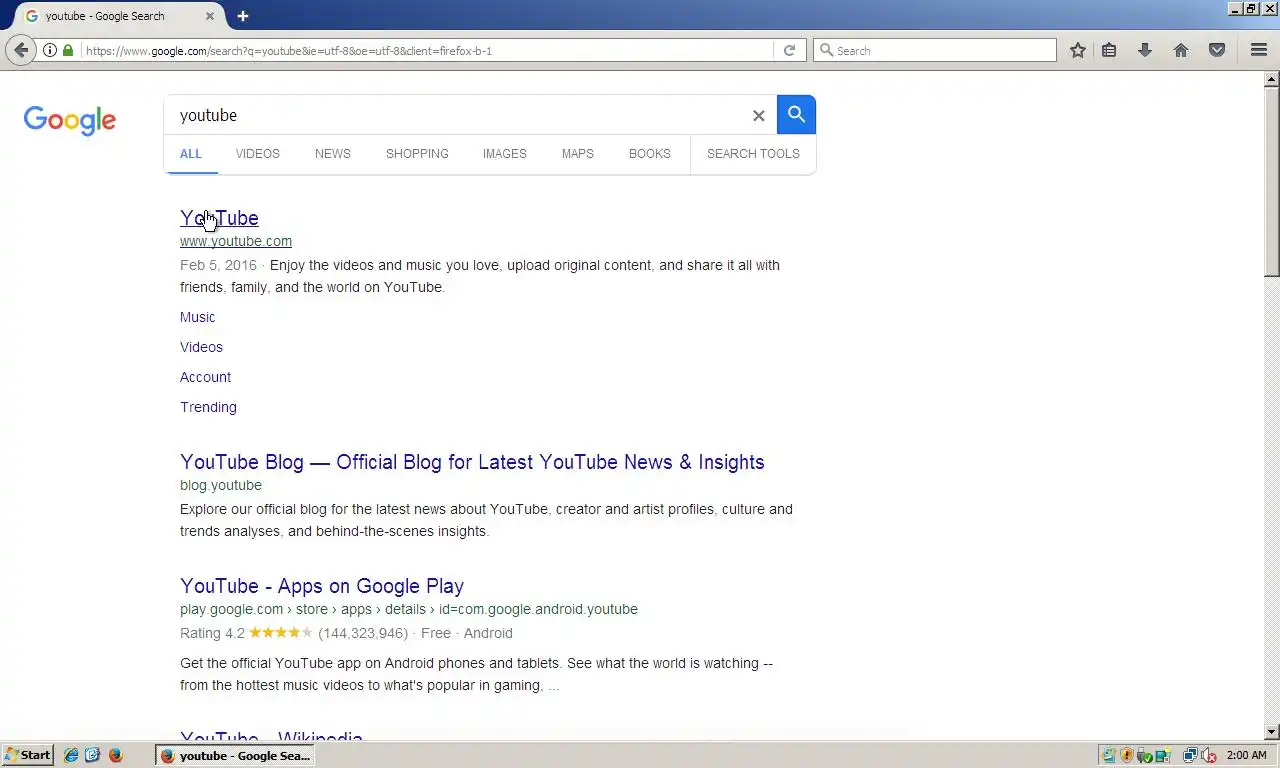Viewport: 1280px width, 768px height.
Task: Select the ALL search tab
Action: (190, 154)
